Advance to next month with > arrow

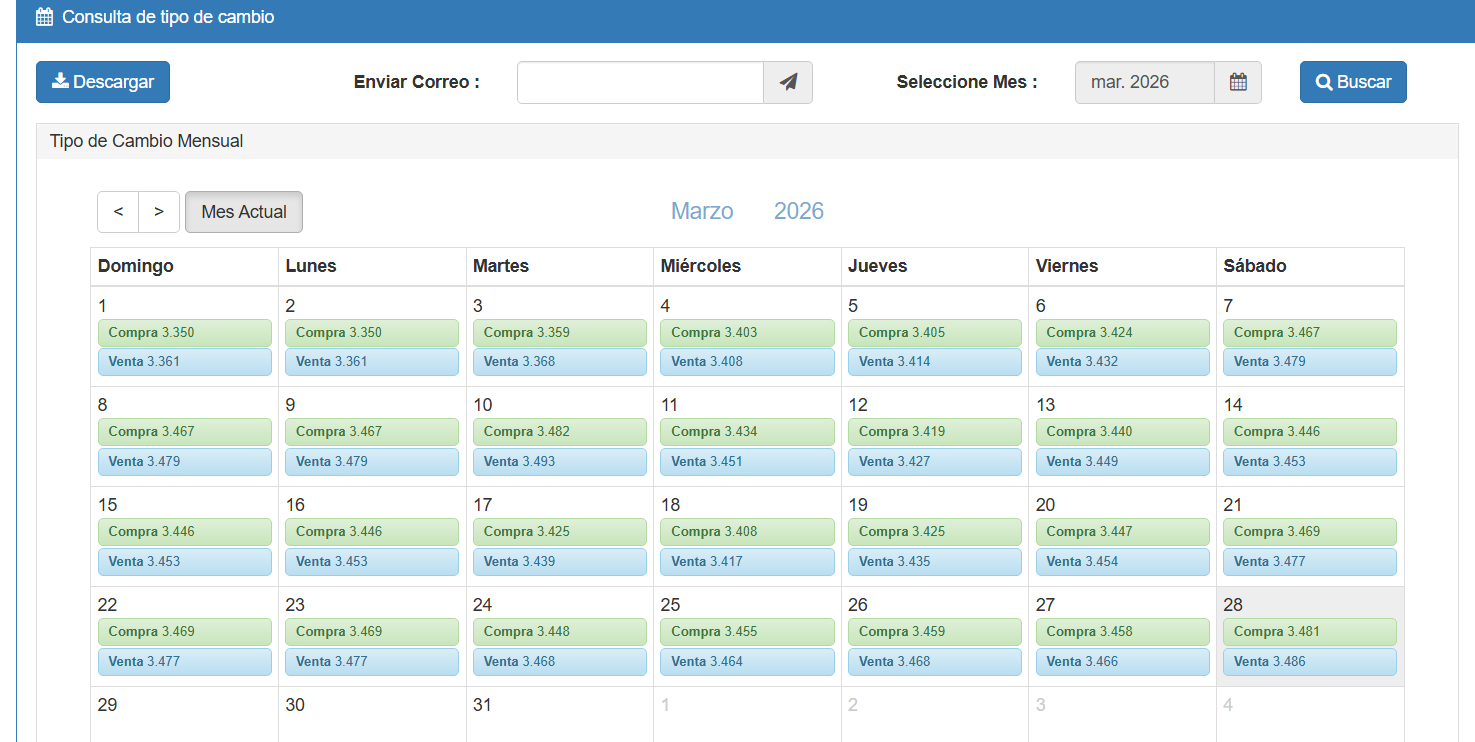click(159, 212)
